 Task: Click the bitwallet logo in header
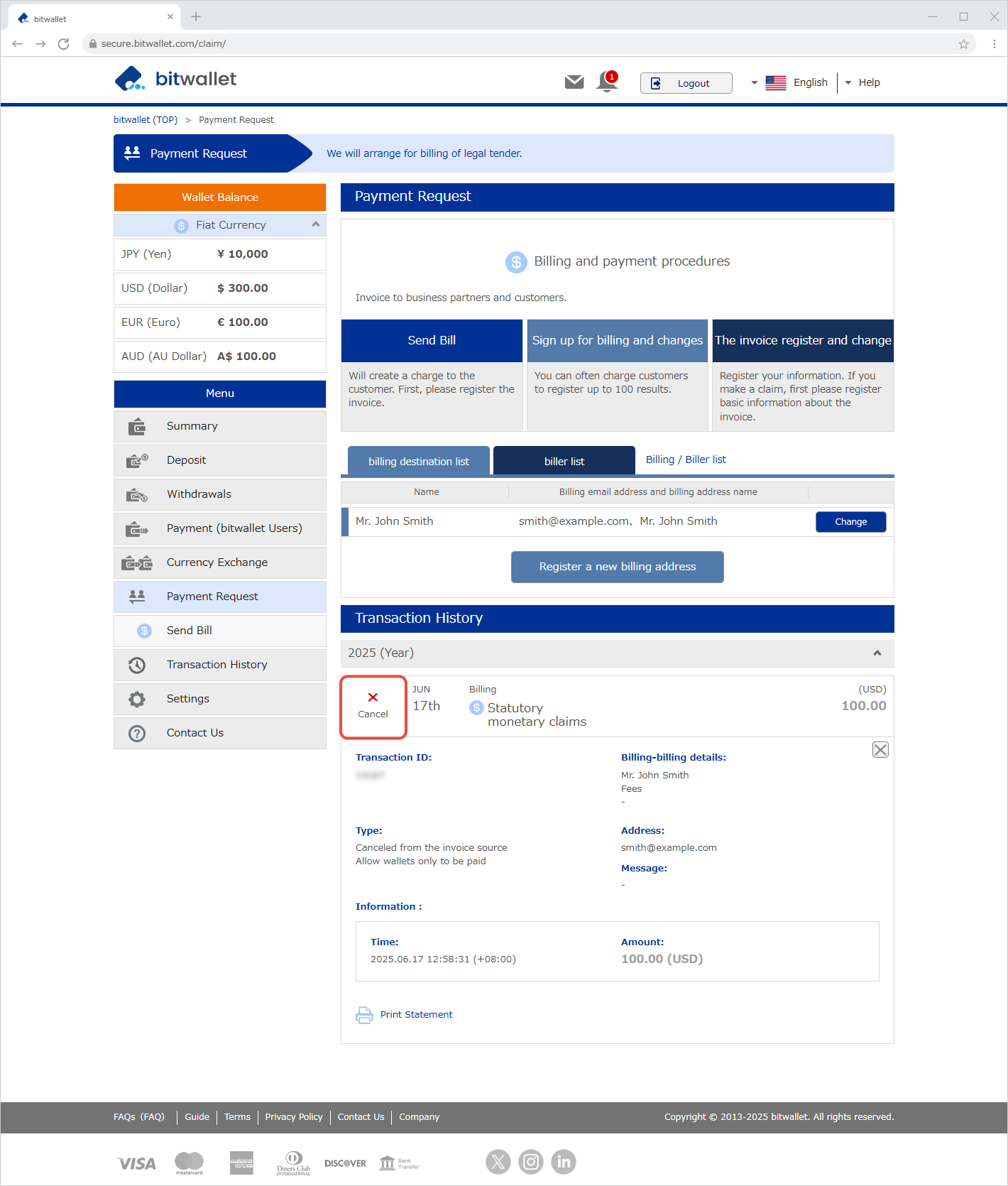(x=175, y=79)
